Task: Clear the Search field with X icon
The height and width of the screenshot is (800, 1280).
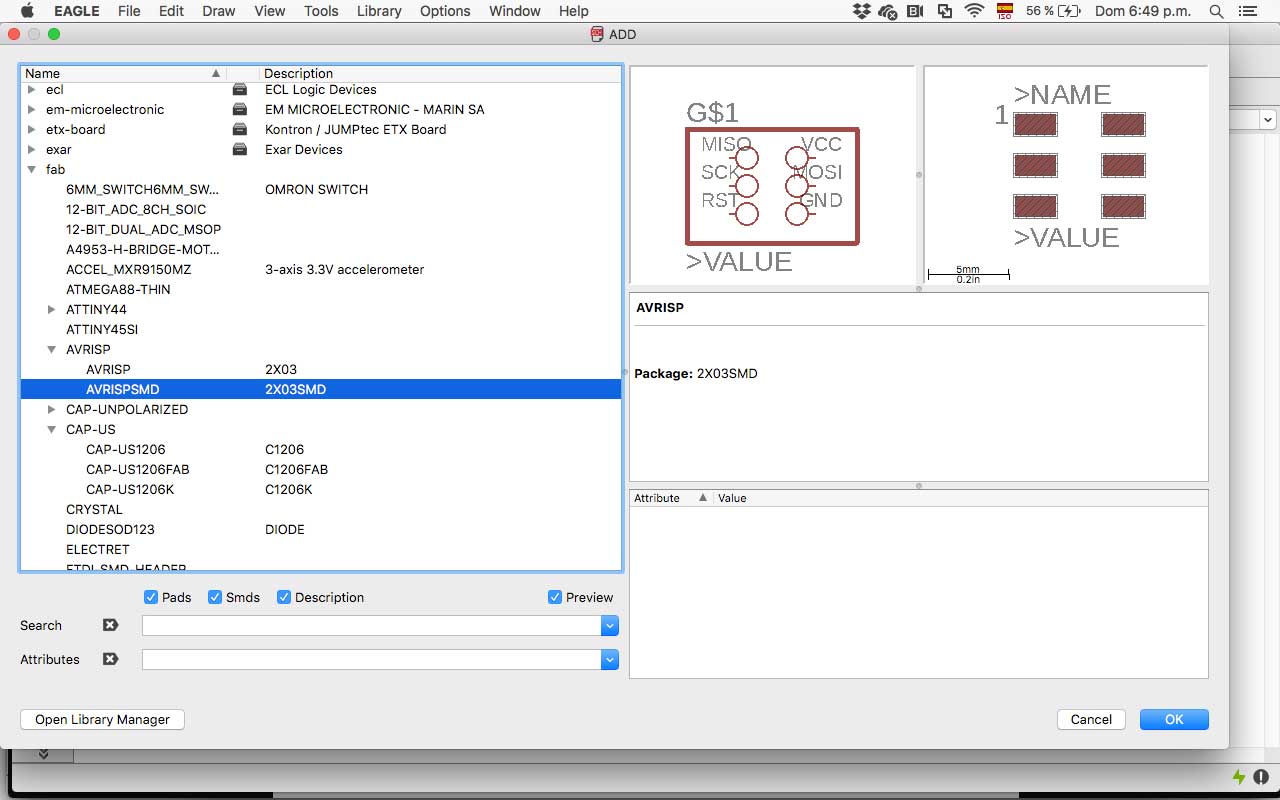Action: 110,625
